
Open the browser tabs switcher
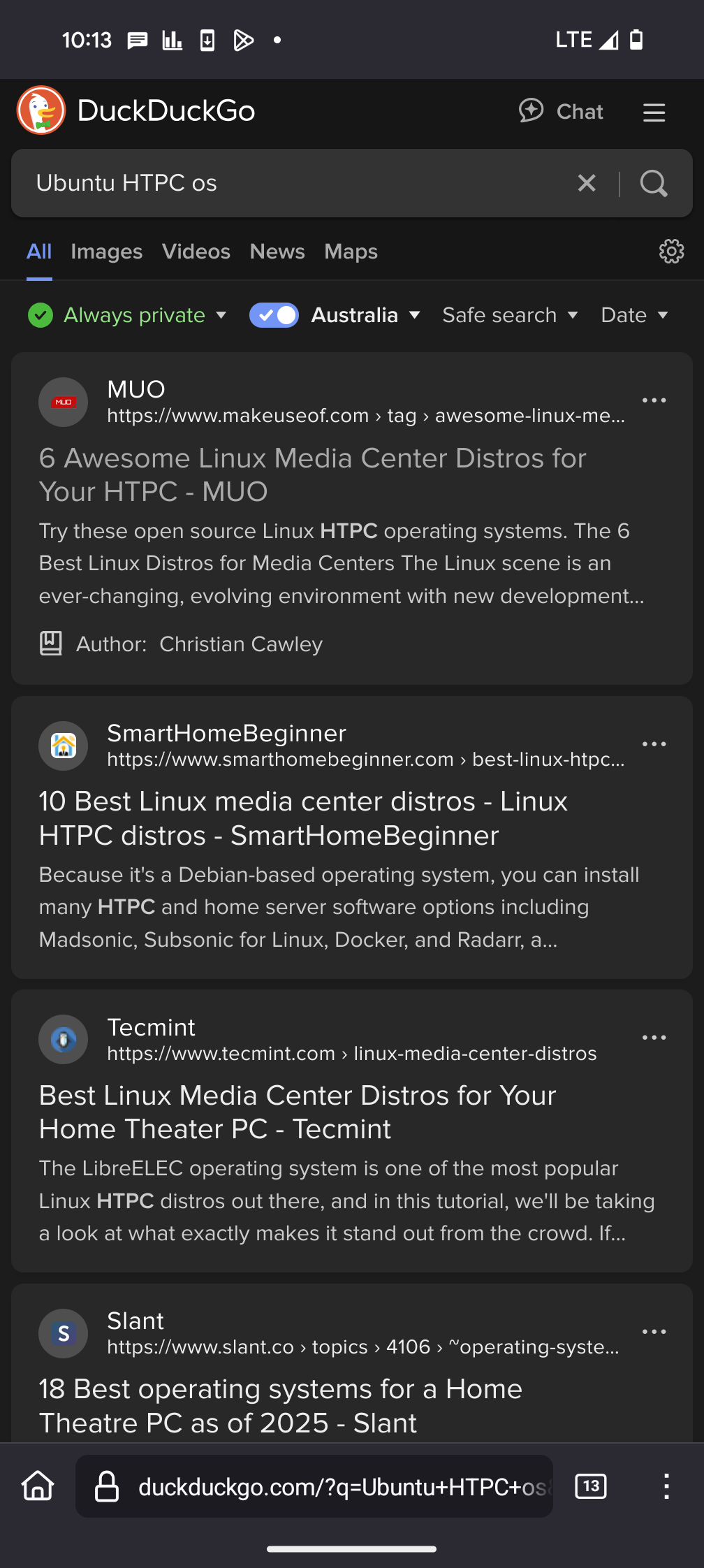point(591,1486)
